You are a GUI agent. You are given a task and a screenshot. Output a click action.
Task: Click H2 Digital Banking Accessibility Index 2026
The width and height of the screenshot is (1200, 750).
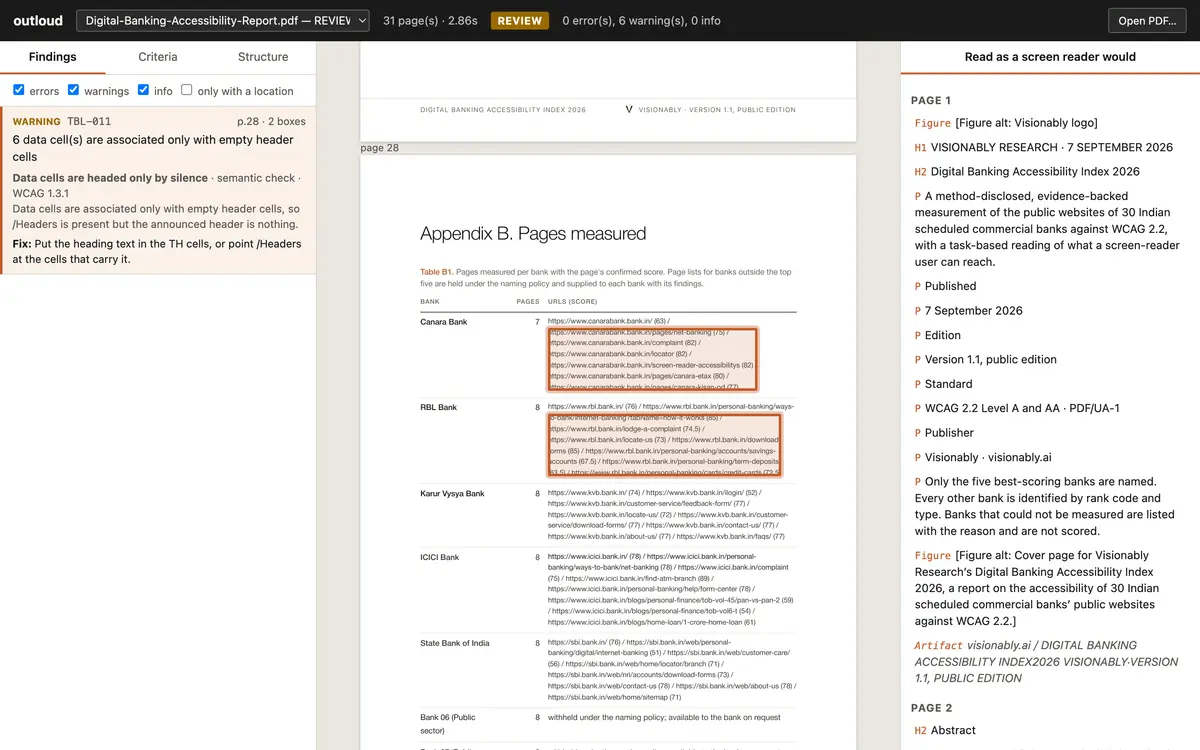pos(1027,172)
